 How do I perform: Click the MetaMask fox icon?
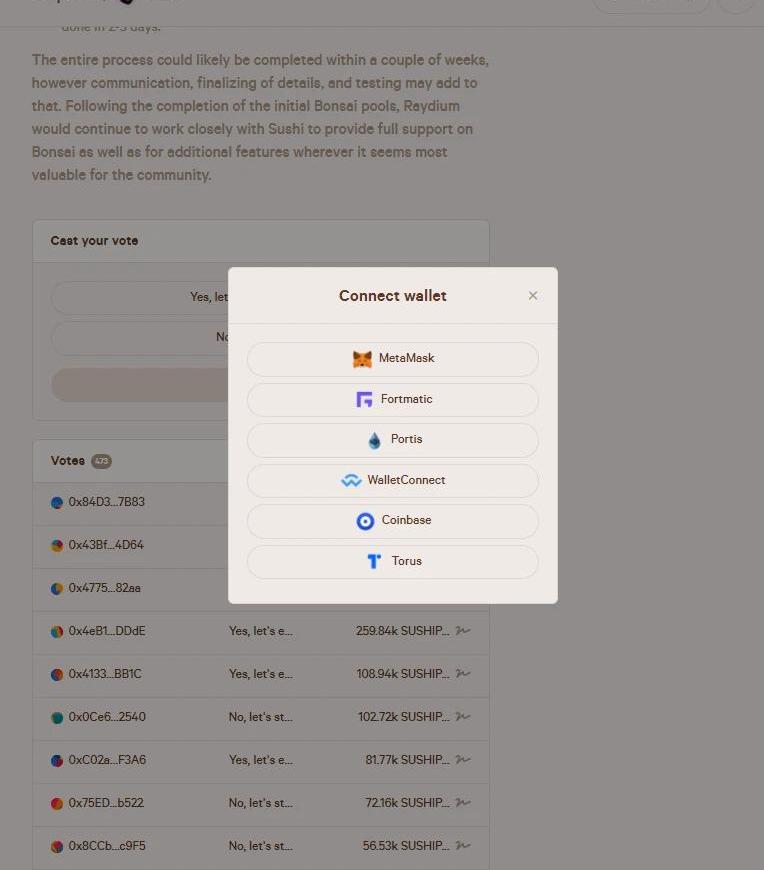[x=362, y=359]
